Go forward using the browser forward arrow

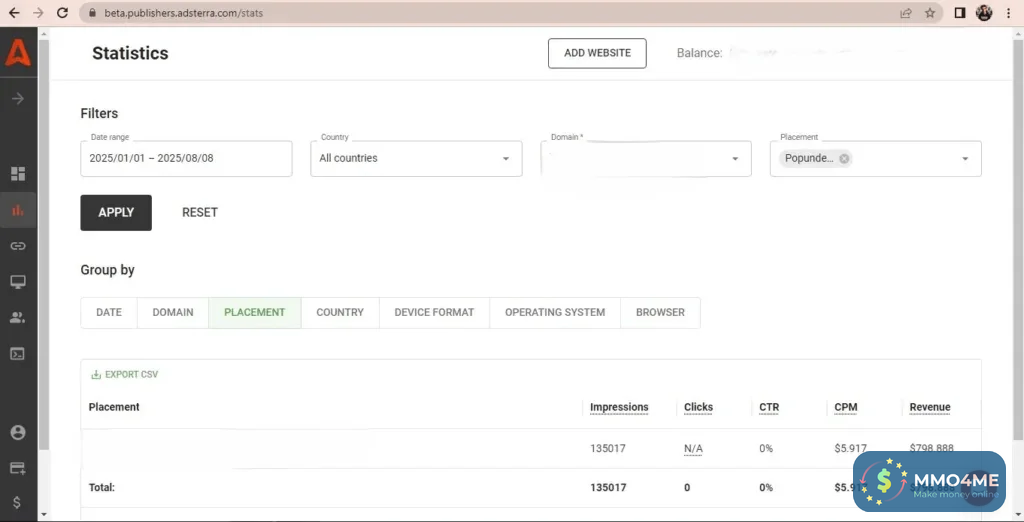point(38,12)
